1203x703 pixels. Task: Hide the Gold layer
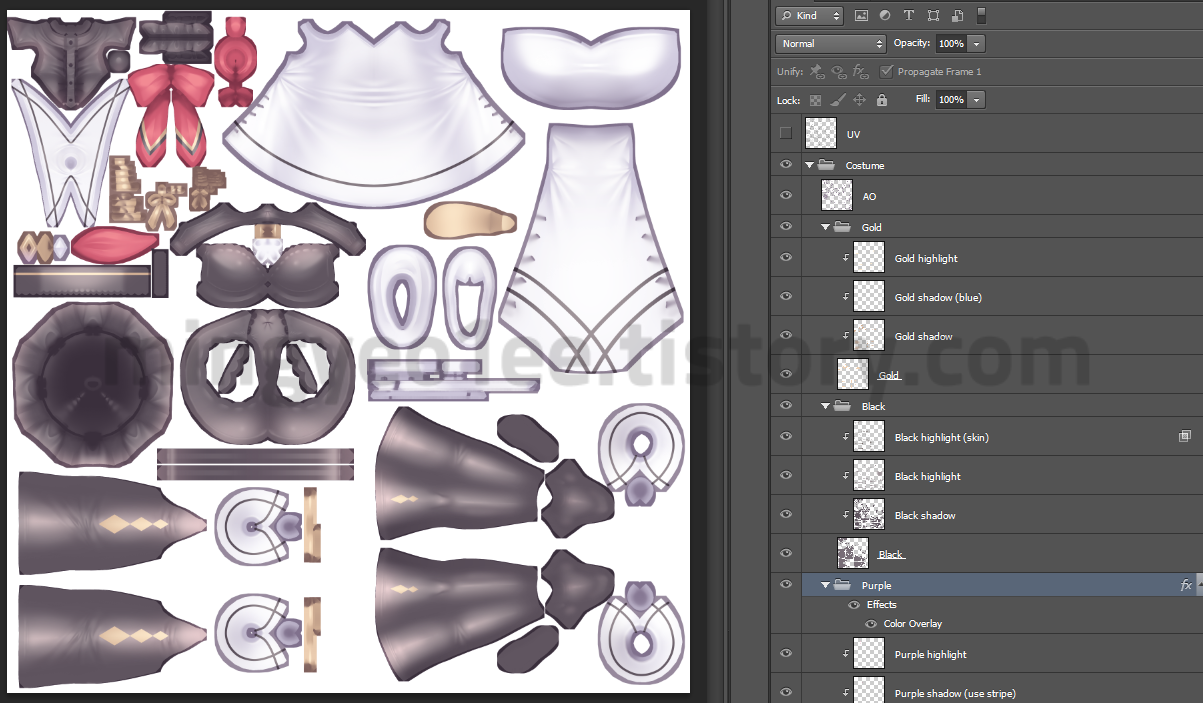[785, 375]
